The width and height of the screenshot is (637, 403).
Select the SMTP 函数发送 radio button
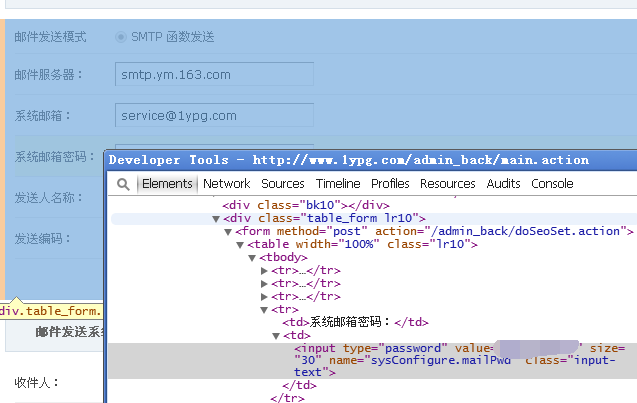coord(121,37)
